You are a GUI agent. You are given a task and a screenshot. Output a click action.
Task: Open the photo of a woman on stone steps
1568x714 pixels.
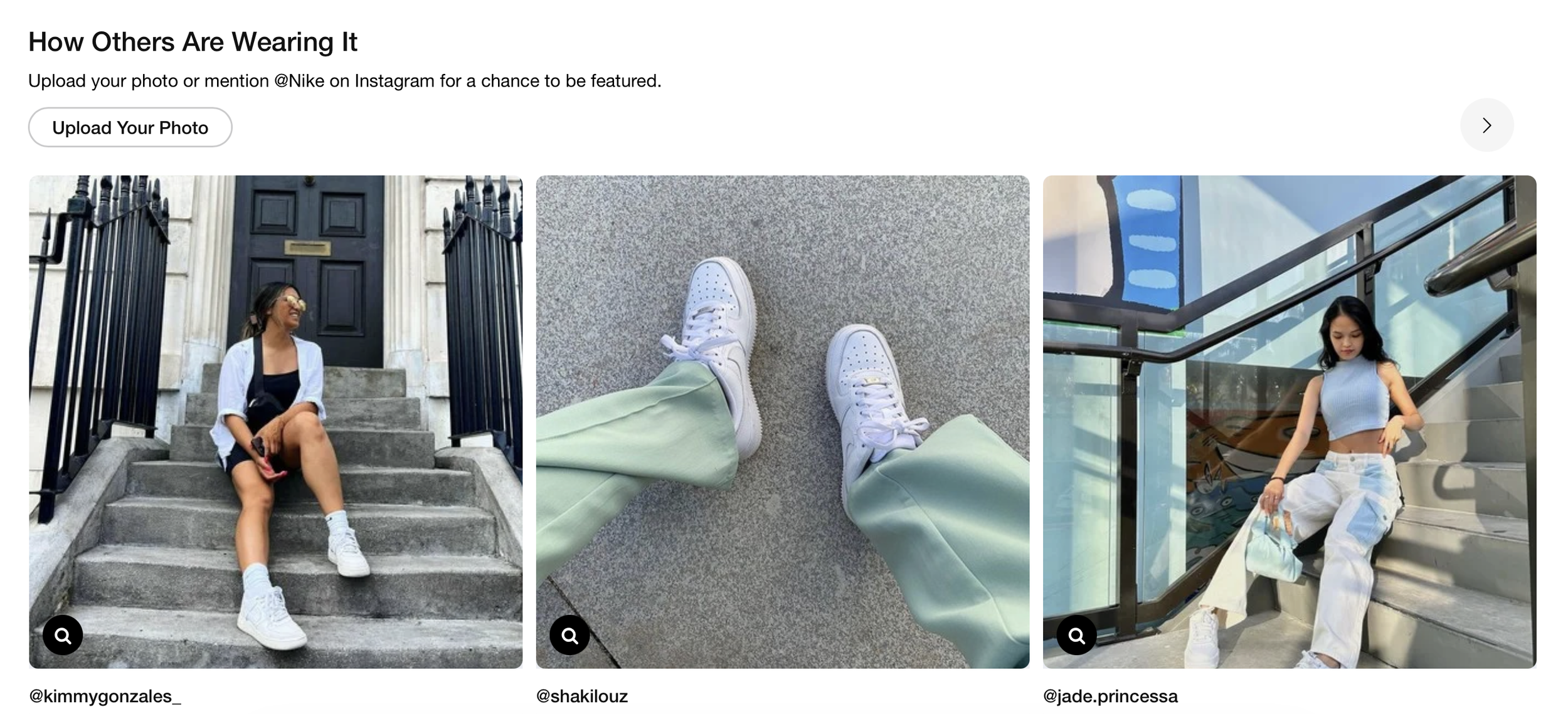275,422
